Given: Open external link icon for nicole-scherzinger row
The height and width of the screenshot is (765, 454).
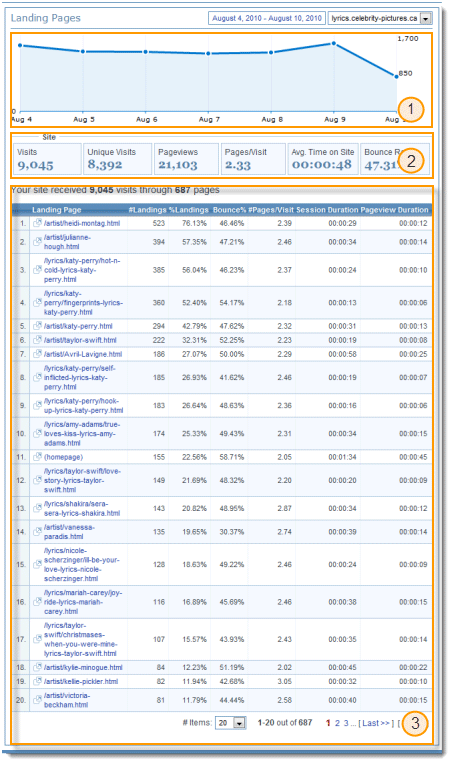Looking at the screenshot, I should click(x=37, y=564).
